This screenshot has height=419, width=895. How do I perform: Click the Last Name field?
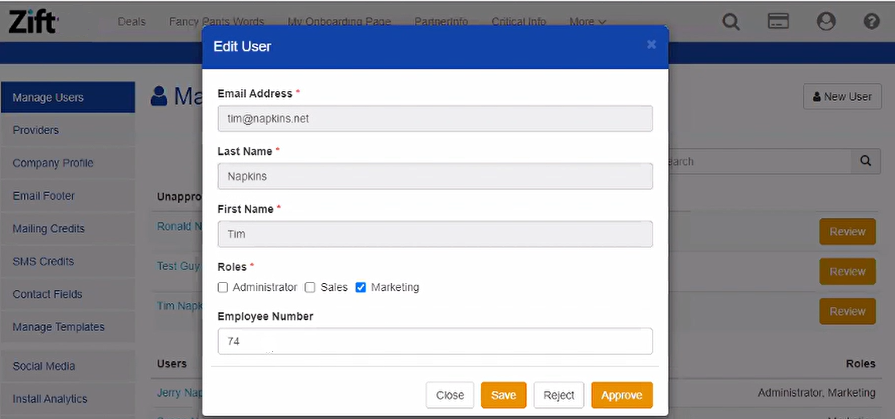[435, 176]
